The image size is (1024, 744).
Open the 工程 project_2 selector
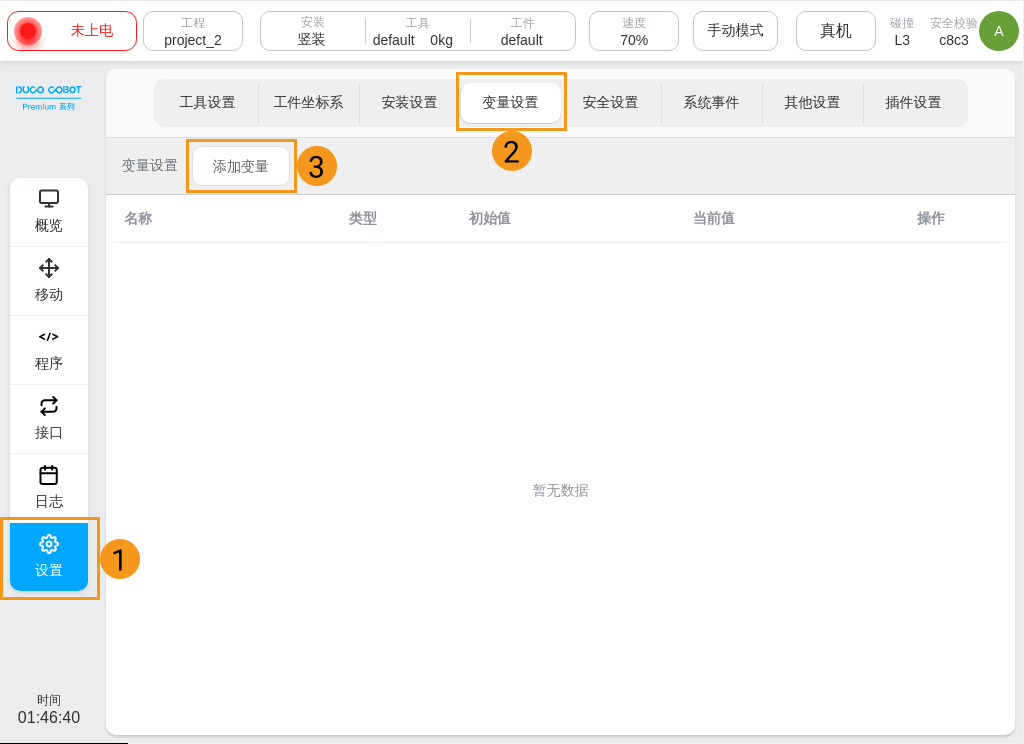click(193, 31)
